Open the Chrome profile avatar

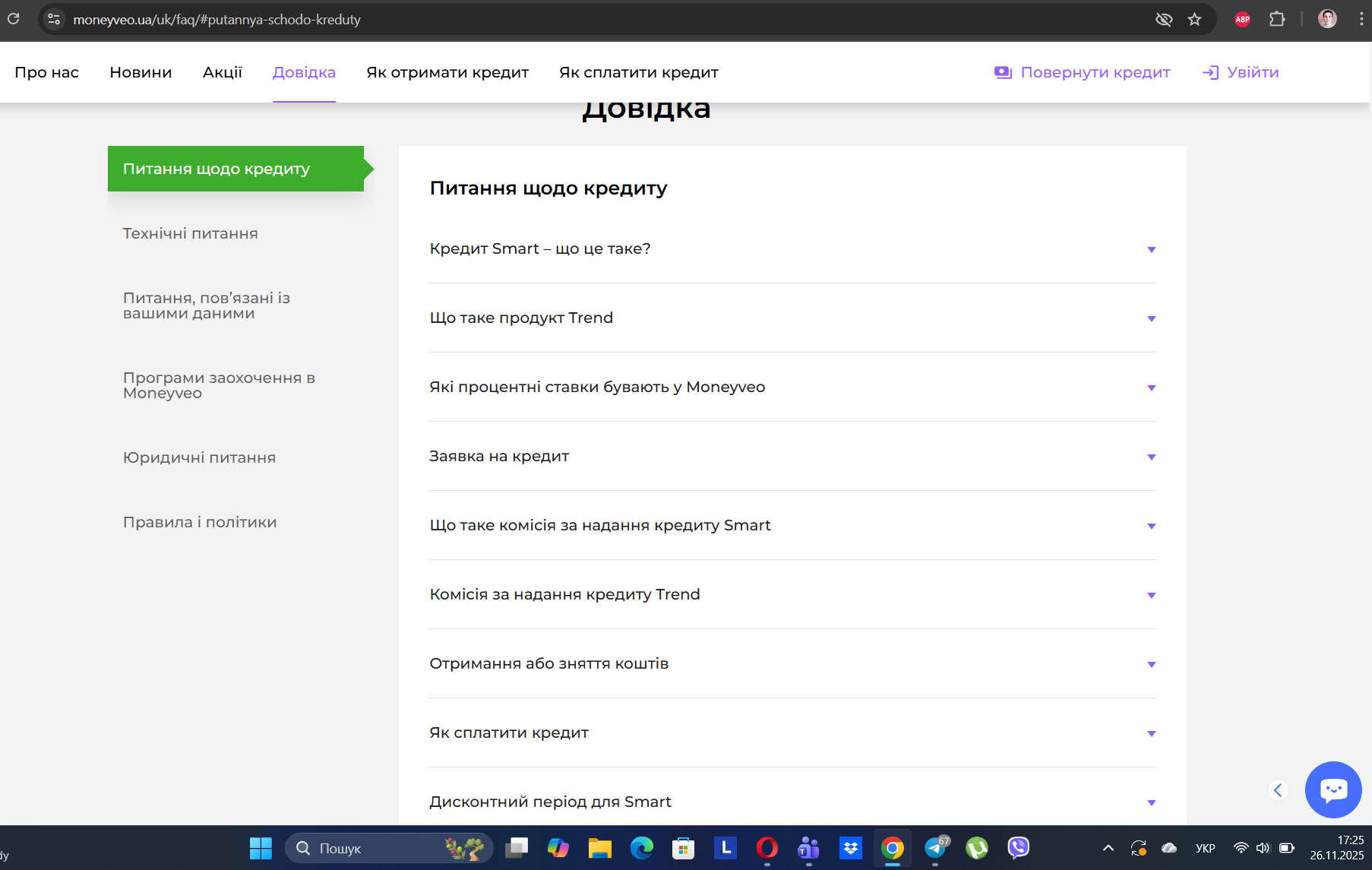(x=1327, y=19)
